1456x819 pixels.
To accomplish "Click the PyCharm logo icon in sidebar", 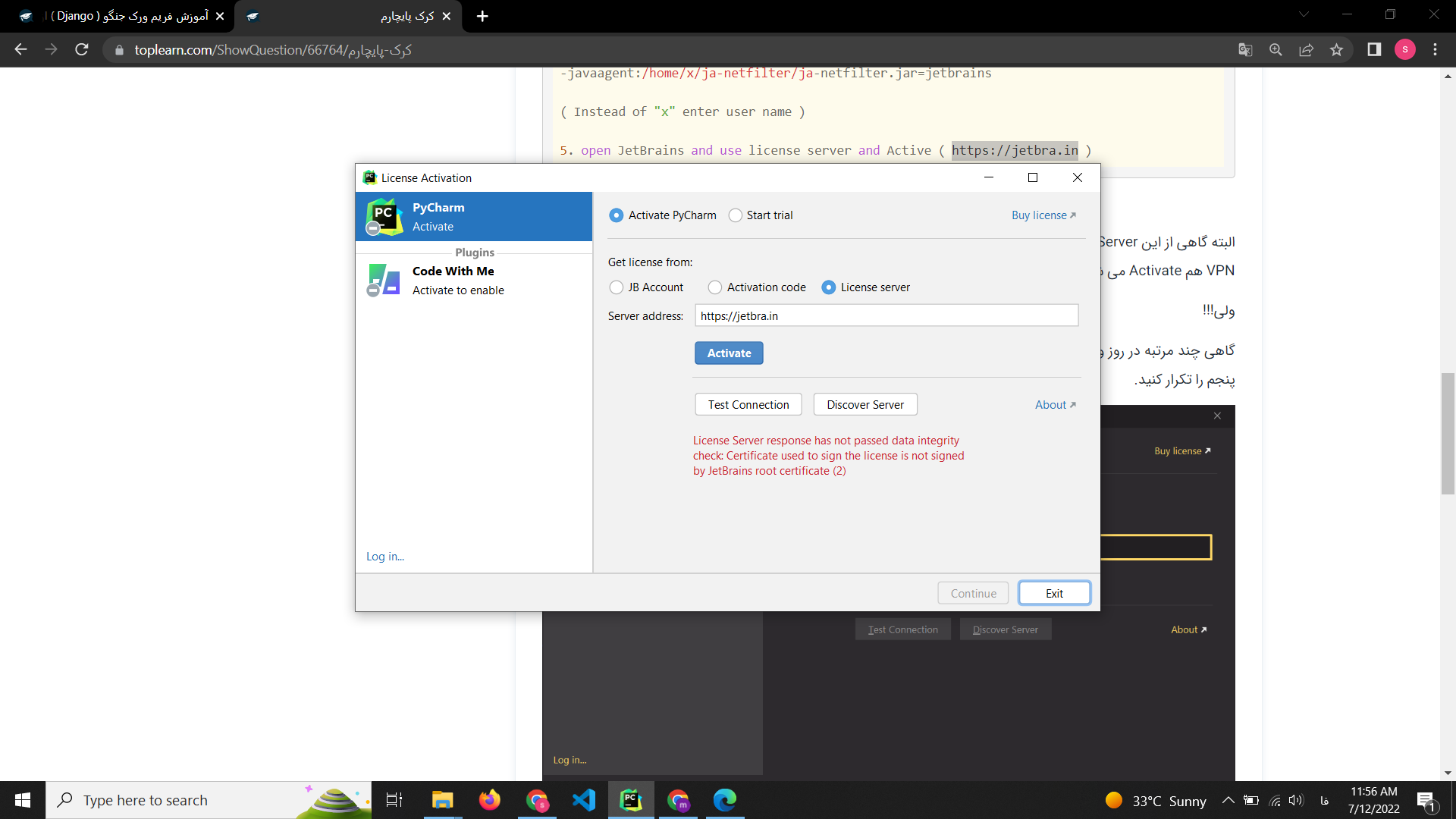I will (x=384, y=217).
